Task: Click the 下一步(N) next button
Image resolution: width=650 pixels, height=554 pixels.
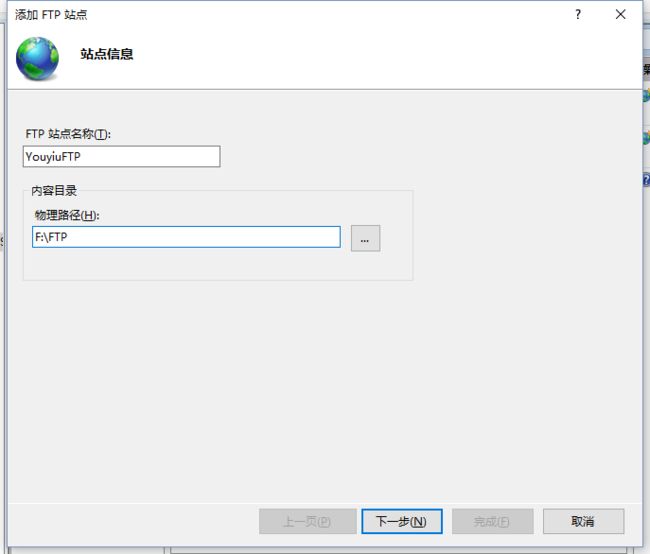Action: (402, 521)
